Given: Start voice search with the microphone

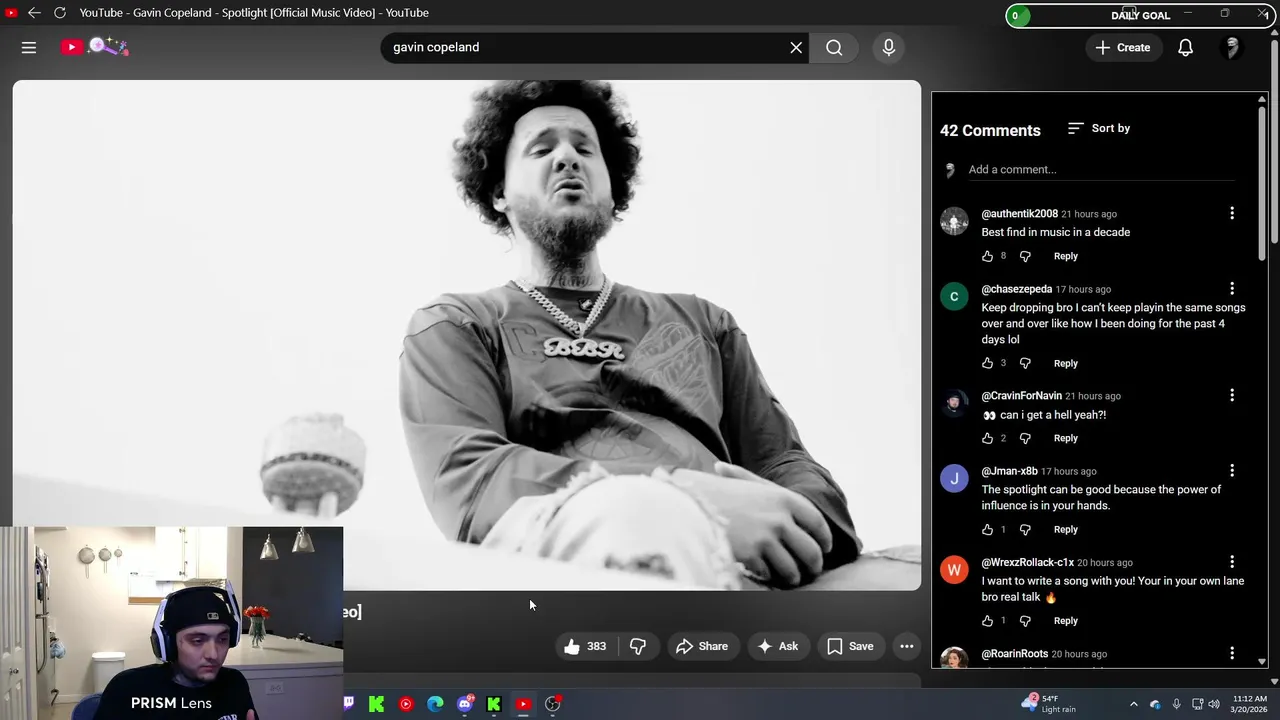Looking at the screenshot, I should [x=888, y=47].
